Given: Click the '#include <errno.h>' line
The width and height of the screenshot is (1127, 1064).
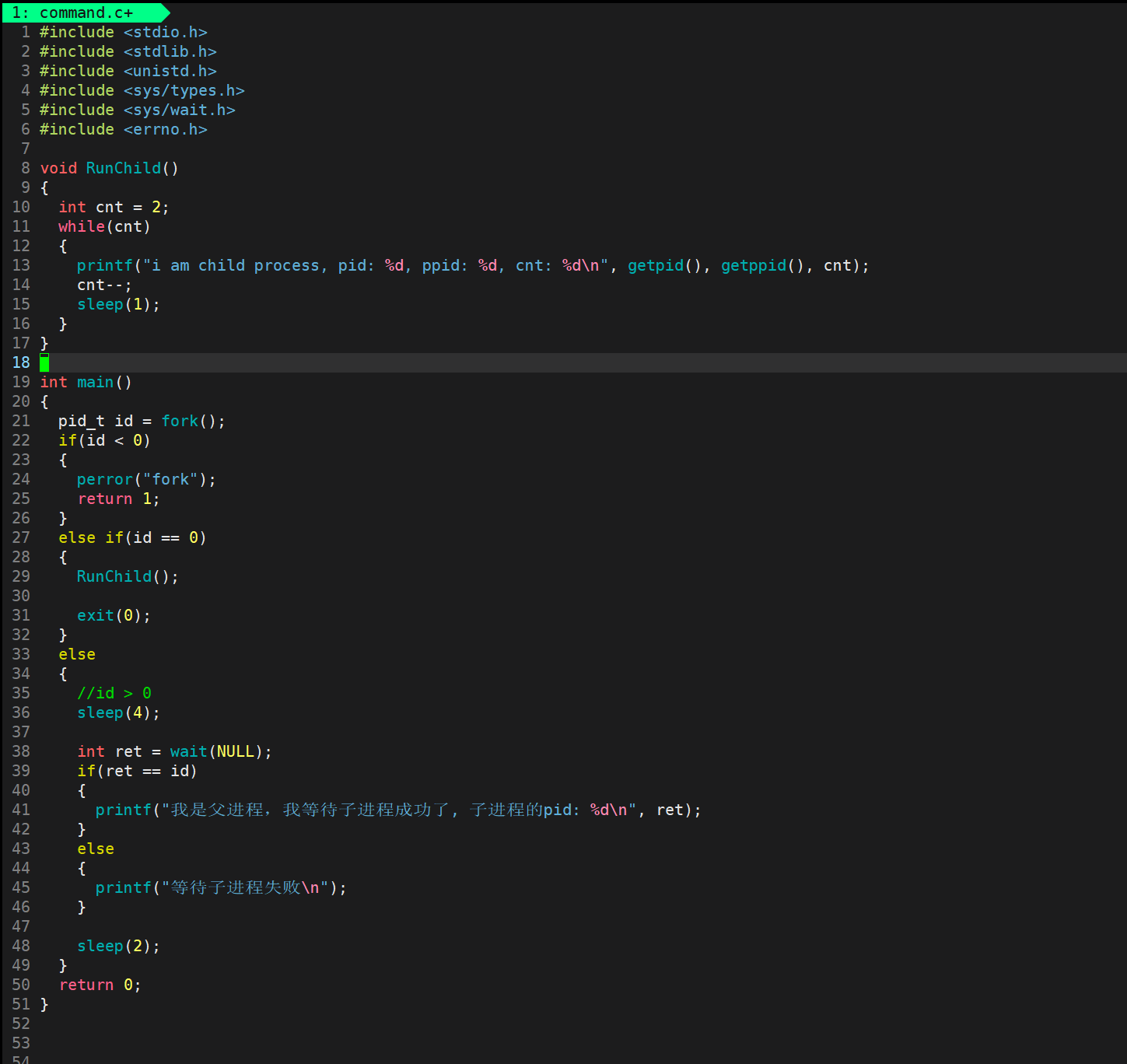Looking at the screenshot, I should [124, 129].
